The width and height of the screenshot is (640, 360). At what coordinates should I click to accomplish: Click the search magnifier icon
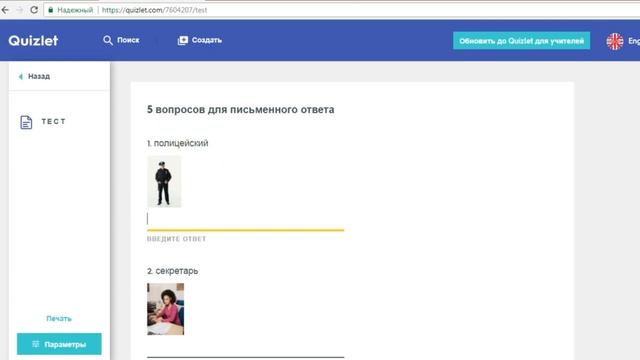tap(108, 40)
